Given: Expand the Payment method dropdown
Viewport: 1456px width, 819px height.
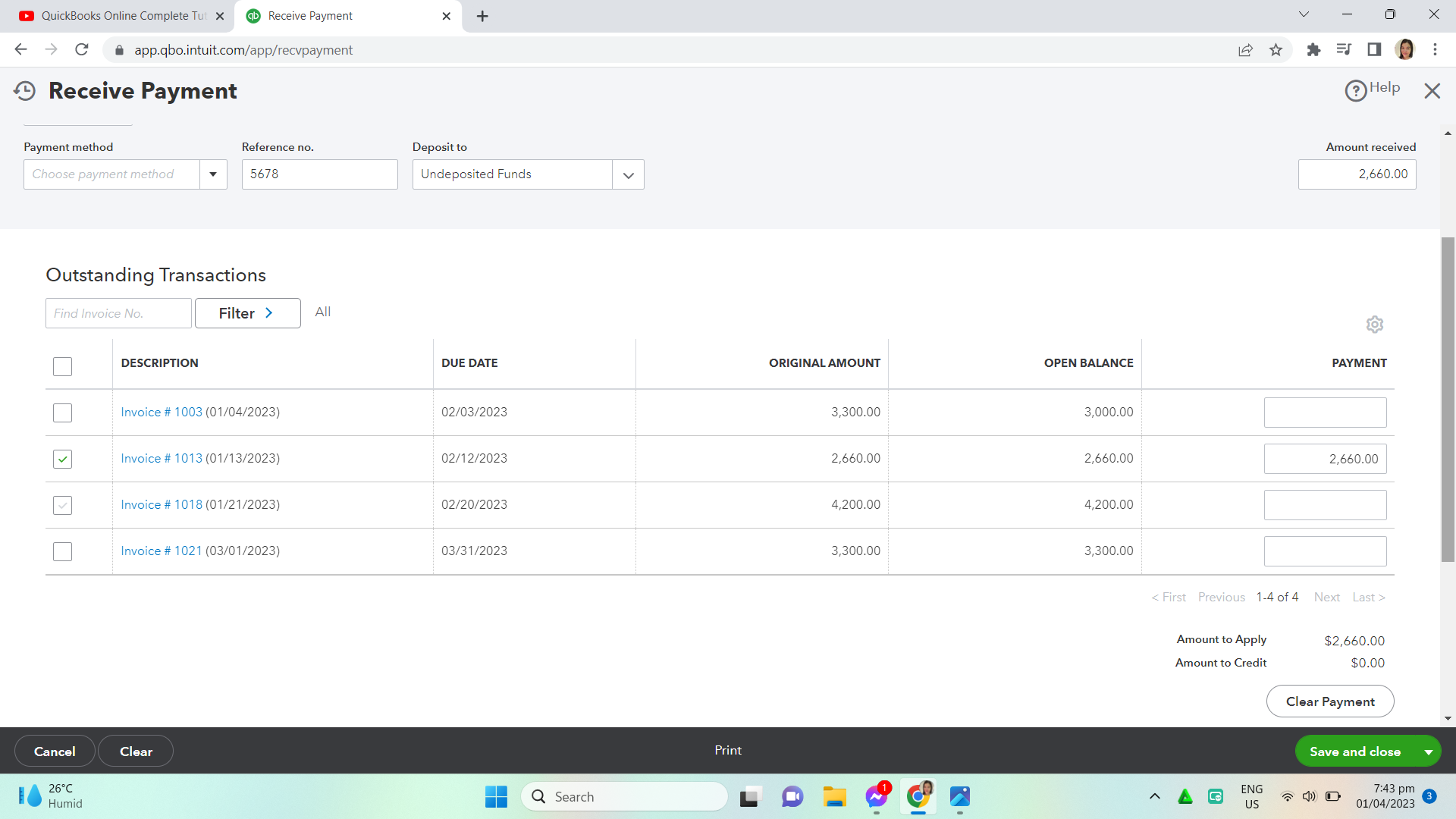Looking at the screenshot, I should pos(213,174).
